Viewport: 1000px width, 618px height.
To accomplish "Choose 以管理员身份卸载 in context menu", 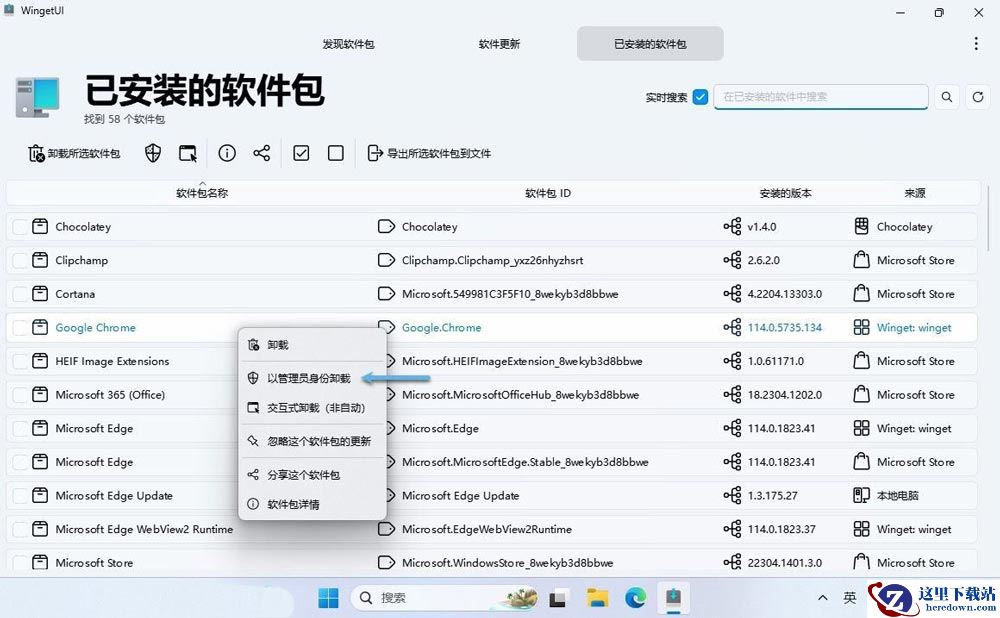I will pos(312,378).
